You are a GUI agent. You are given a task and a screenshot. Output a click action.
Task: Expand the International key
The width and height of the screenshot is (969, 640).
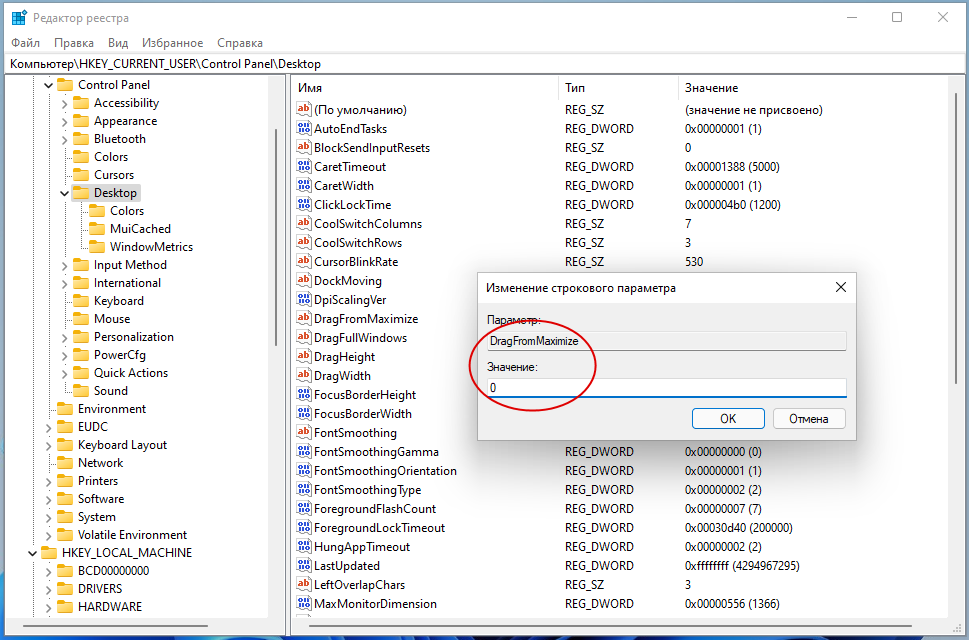pos(64,284)
